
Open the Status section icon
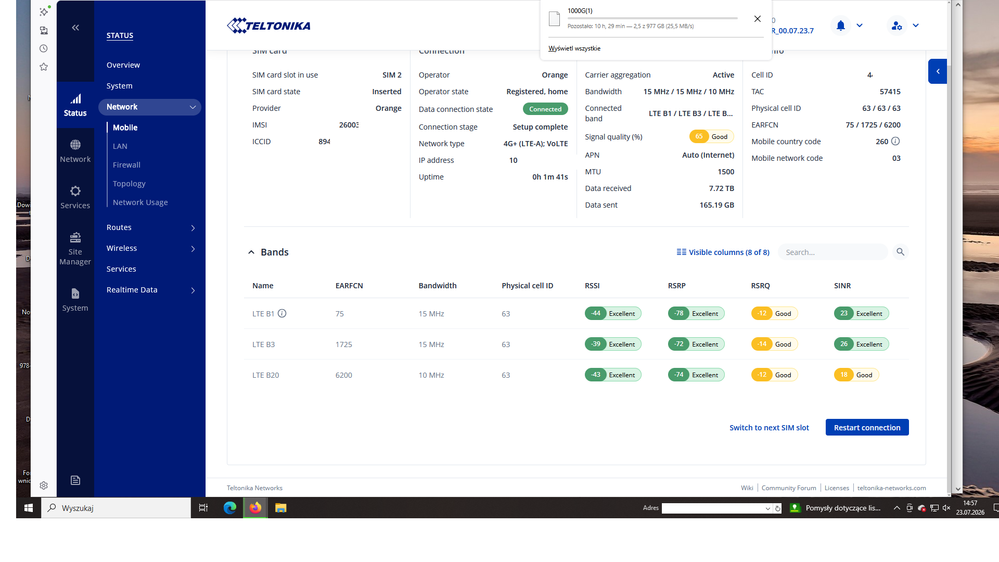[75, 105]
